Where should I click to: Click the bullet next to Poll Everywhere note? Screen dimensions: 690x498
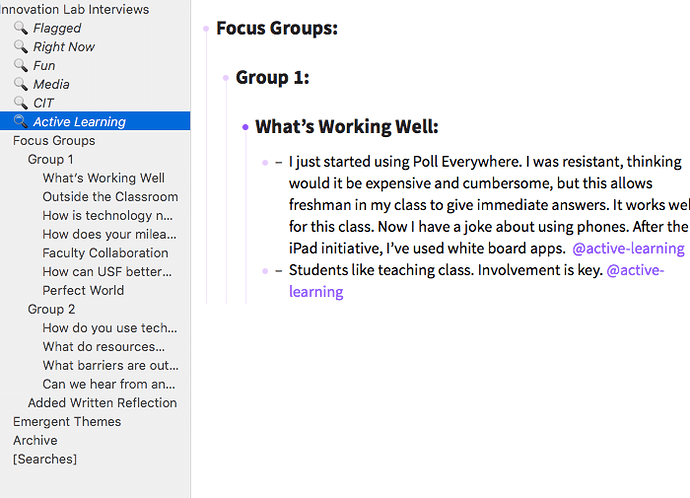click(x=265, y=162)
